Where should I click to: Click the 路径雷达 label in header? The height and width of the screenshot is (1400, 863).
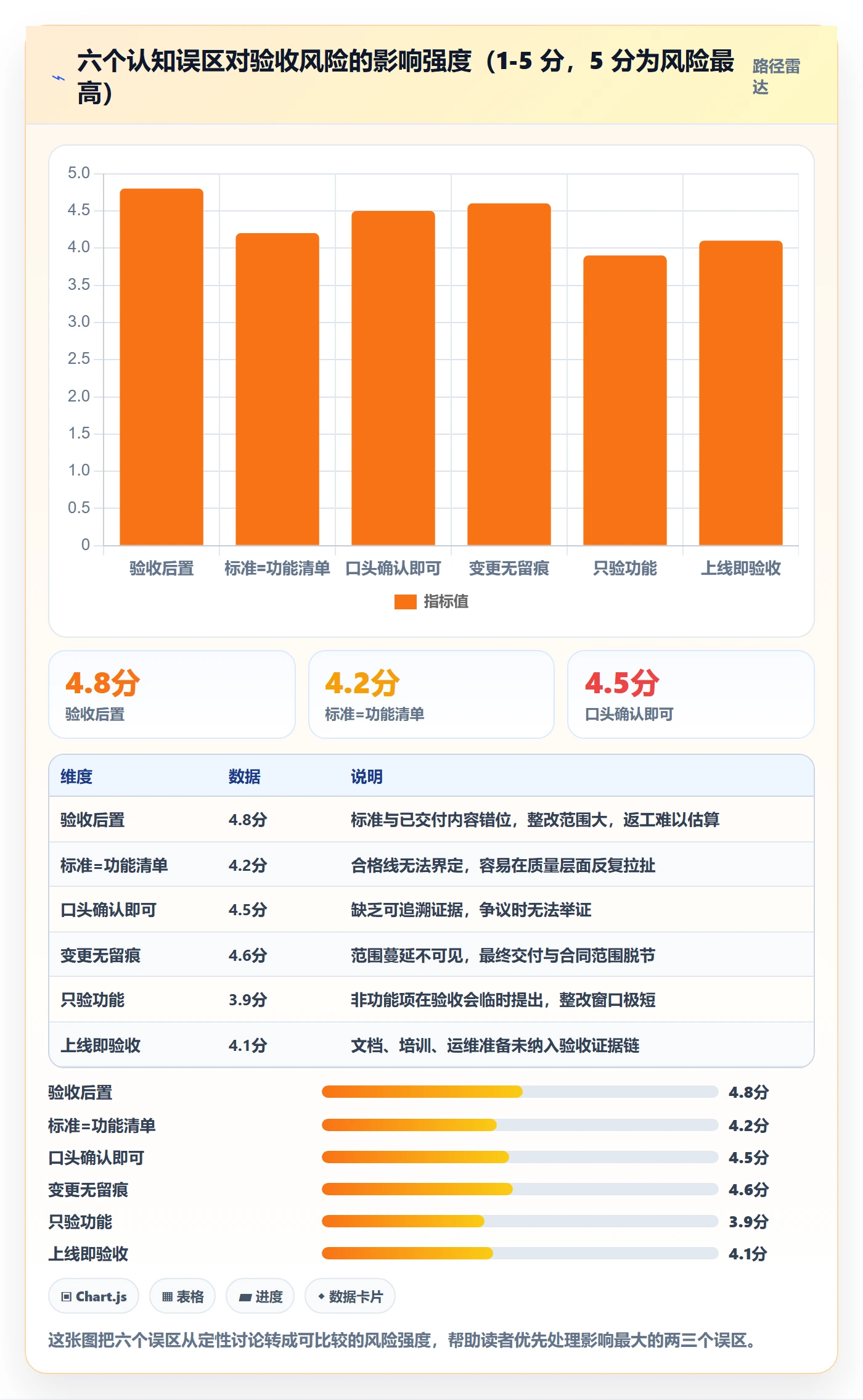[x=776, y=77]
